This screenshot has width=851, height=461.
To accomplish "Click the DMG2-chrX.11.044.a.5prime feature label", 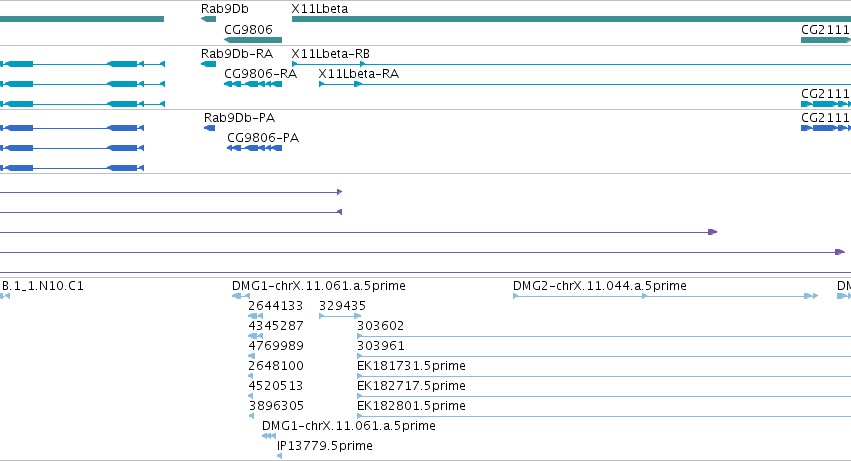I will coord(600,286).
